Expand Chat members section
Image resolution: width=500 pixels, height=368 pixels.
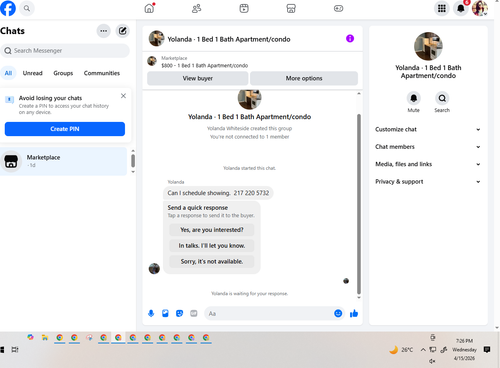point(428,147)
